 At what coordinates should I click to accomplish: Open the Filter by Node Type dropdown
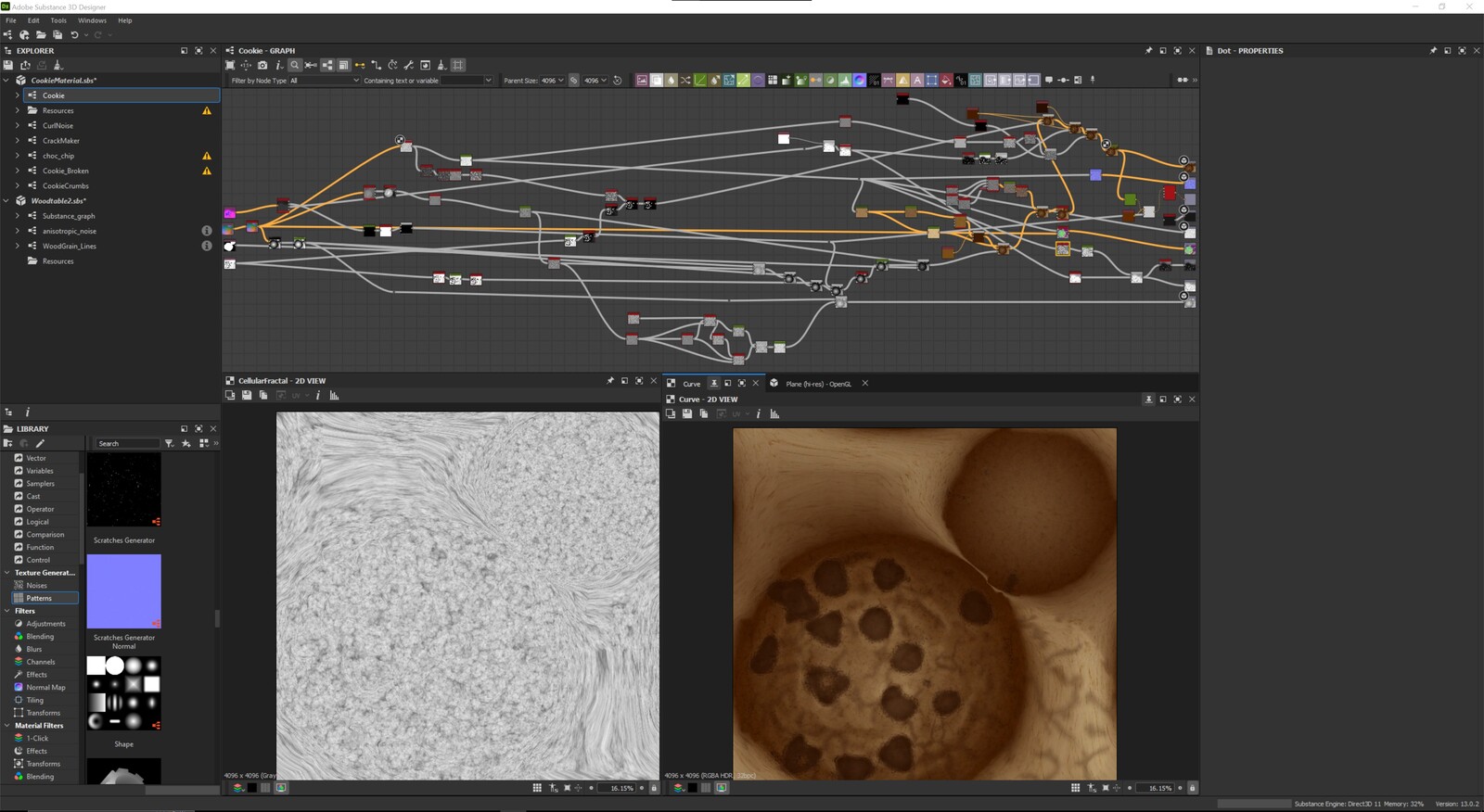[324, 81]
